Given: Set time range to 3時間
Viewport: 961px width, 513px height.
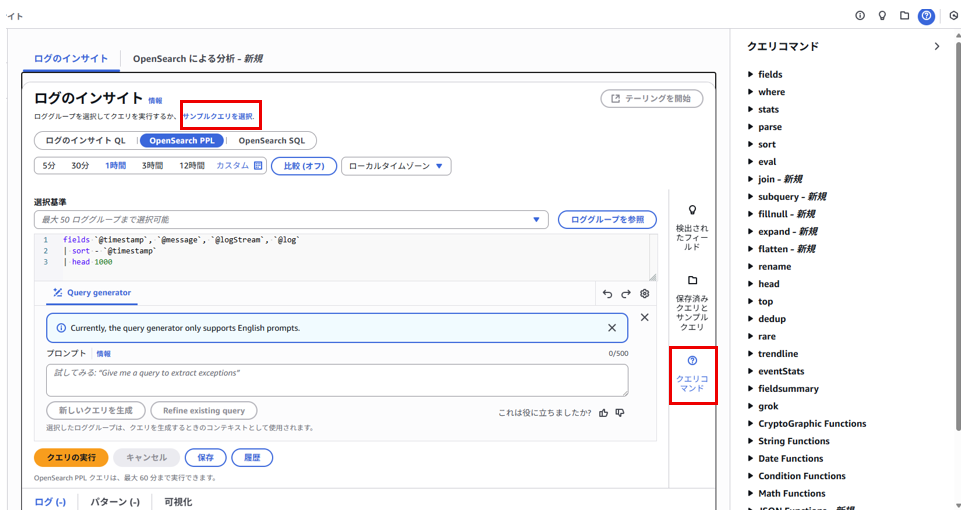Looking at the screenshot, I should click(x=152, y=165).
